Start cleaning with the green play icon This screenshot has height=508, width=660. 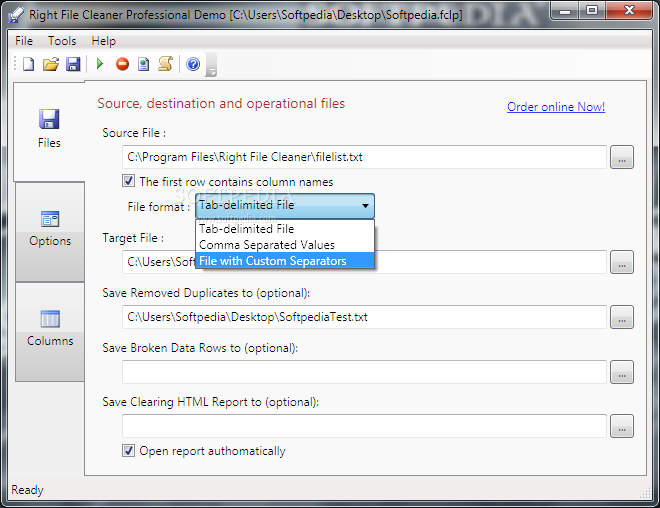point(100,64)
